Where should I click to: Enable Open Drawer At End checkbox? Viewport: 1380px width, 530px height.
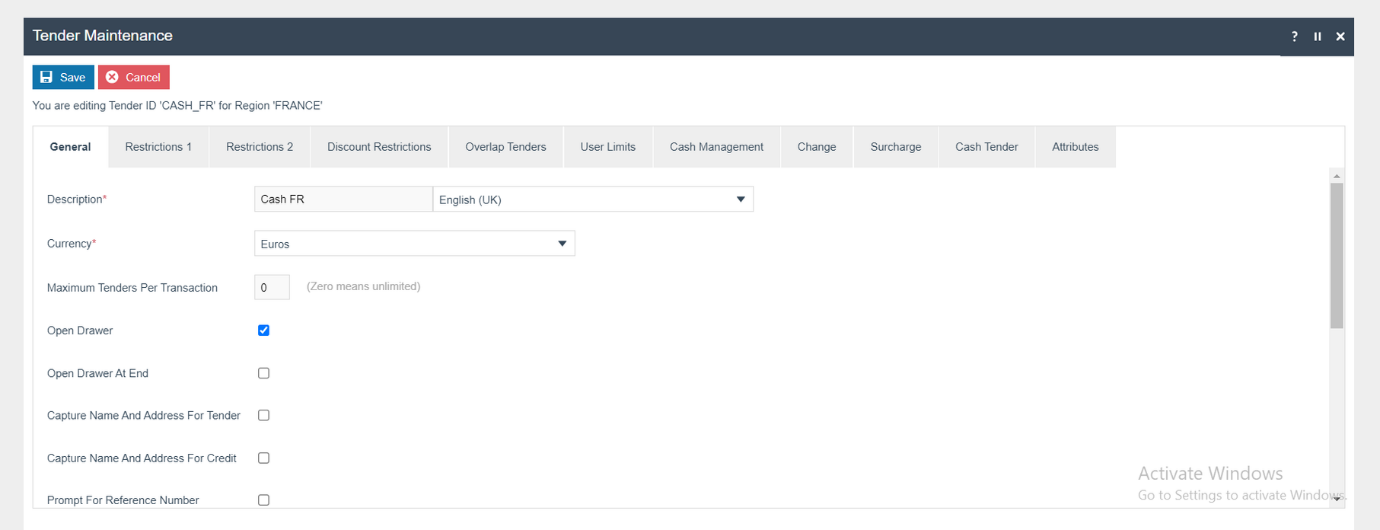[264, 373]
